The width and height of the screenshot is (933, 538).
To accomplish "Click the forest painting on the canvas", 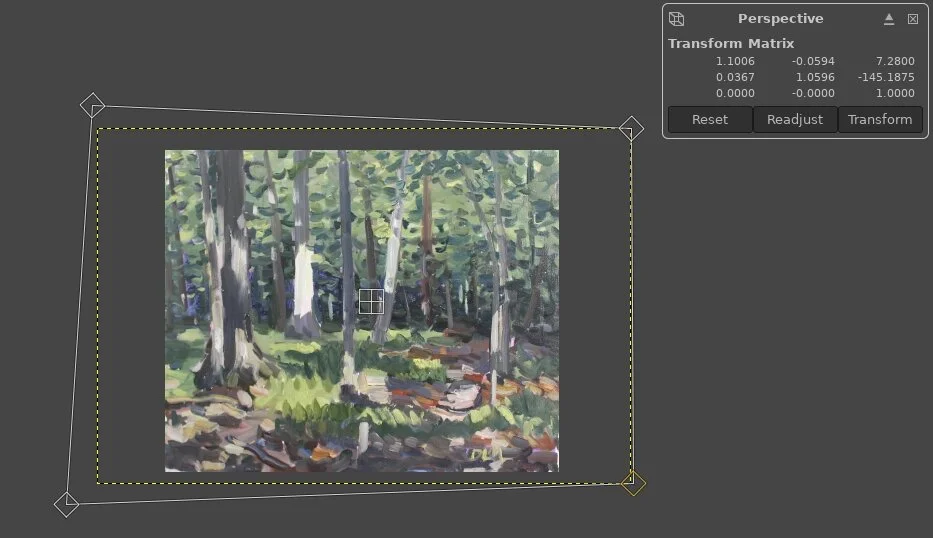I will tap(362, 311).
